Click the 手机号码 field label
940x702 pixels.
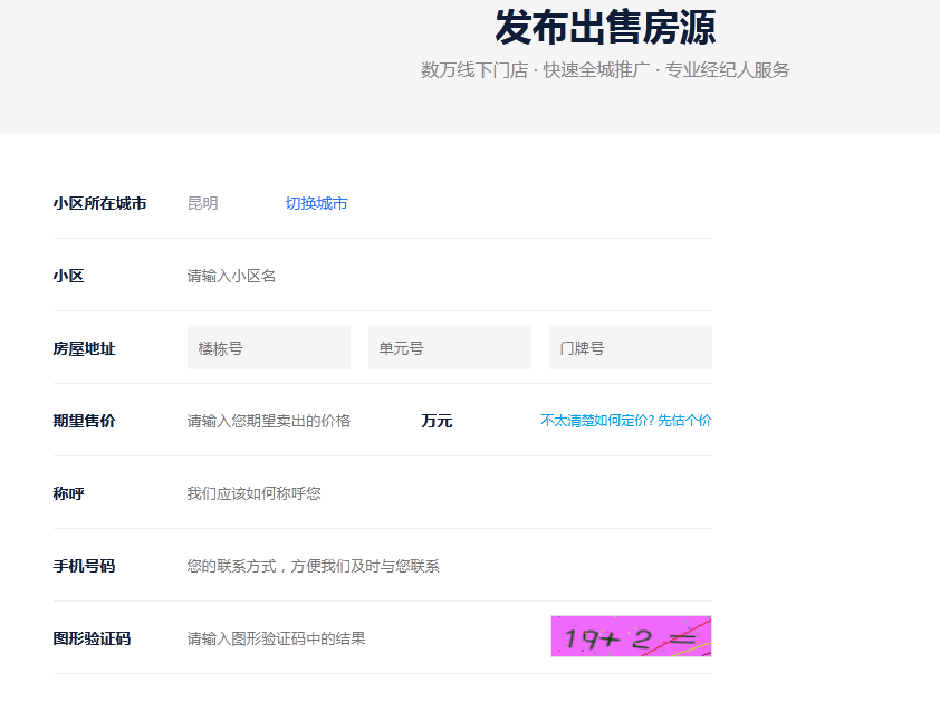(x=84, y=566)
